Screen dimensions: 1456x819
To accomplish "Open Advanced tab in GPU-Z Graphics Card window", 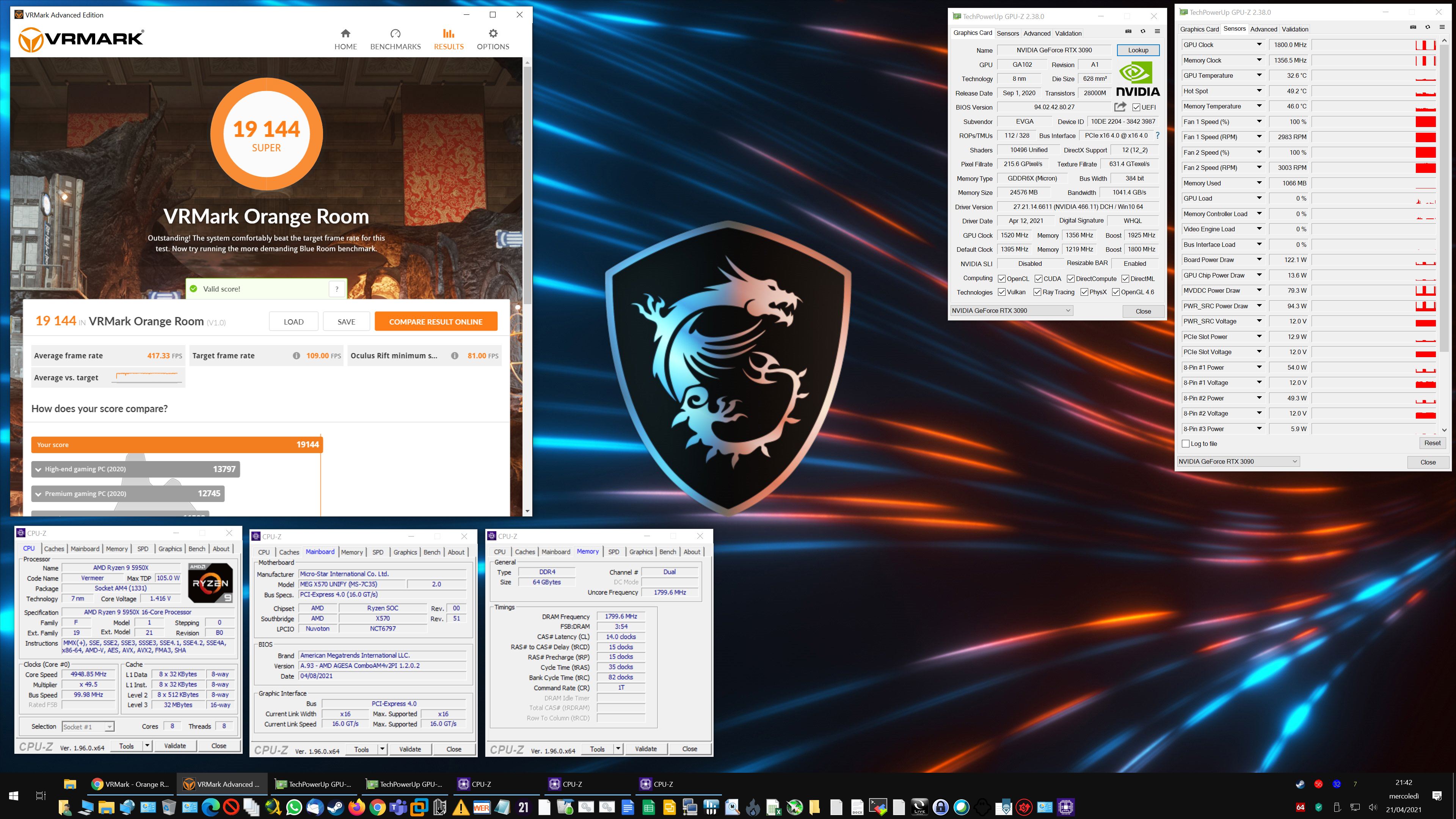I will click(x=1037, y=33).
